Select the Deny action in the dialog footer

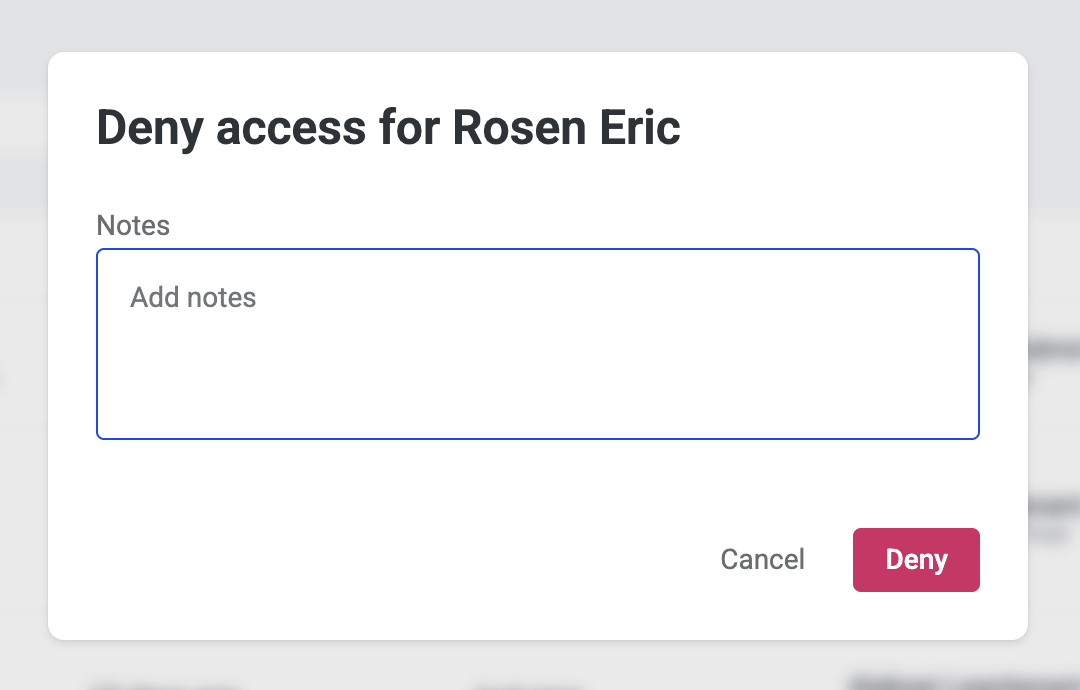pyautogui.click(x=916, y=560)
